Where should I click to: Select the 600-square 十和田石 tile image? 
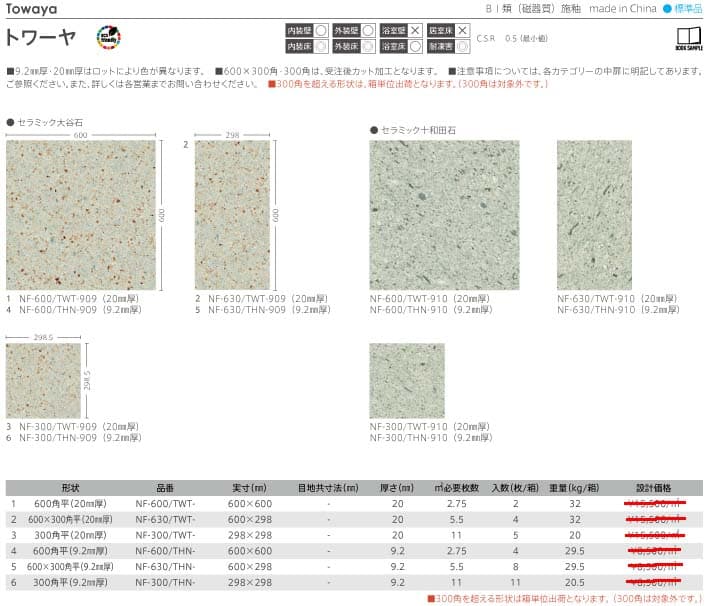point(444,215)
